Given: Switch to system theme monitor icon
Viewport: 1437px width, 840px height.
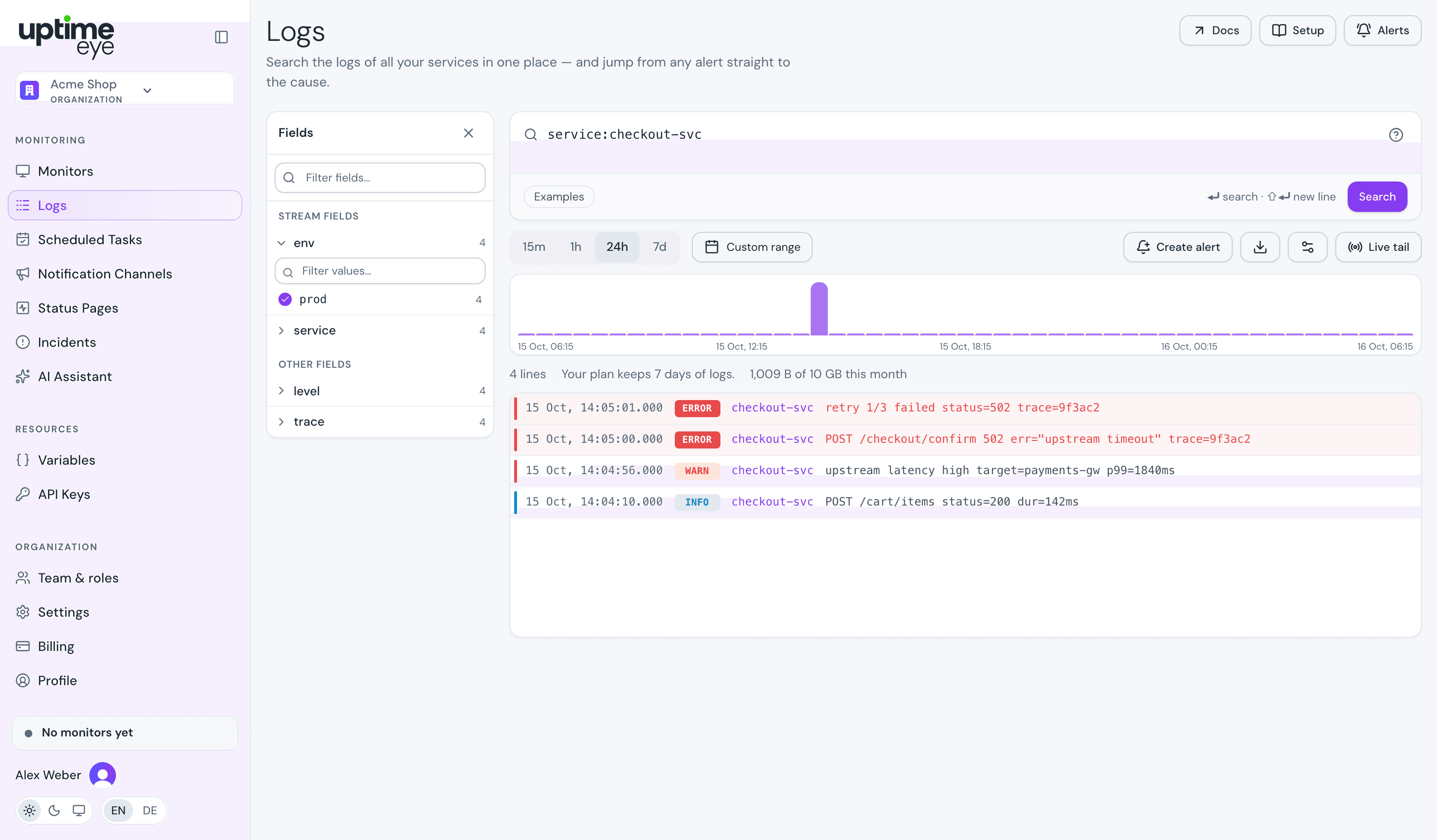Looking at the screenshot, I should pos(79,811).
